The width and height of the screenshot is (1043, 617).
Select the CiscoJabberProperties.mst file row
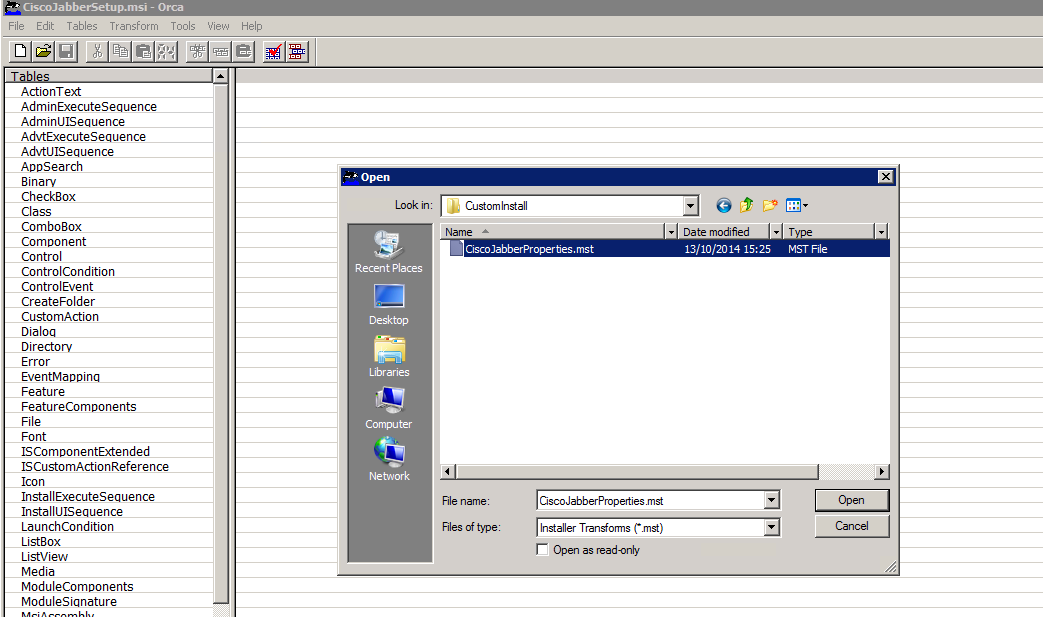[665, 249]
